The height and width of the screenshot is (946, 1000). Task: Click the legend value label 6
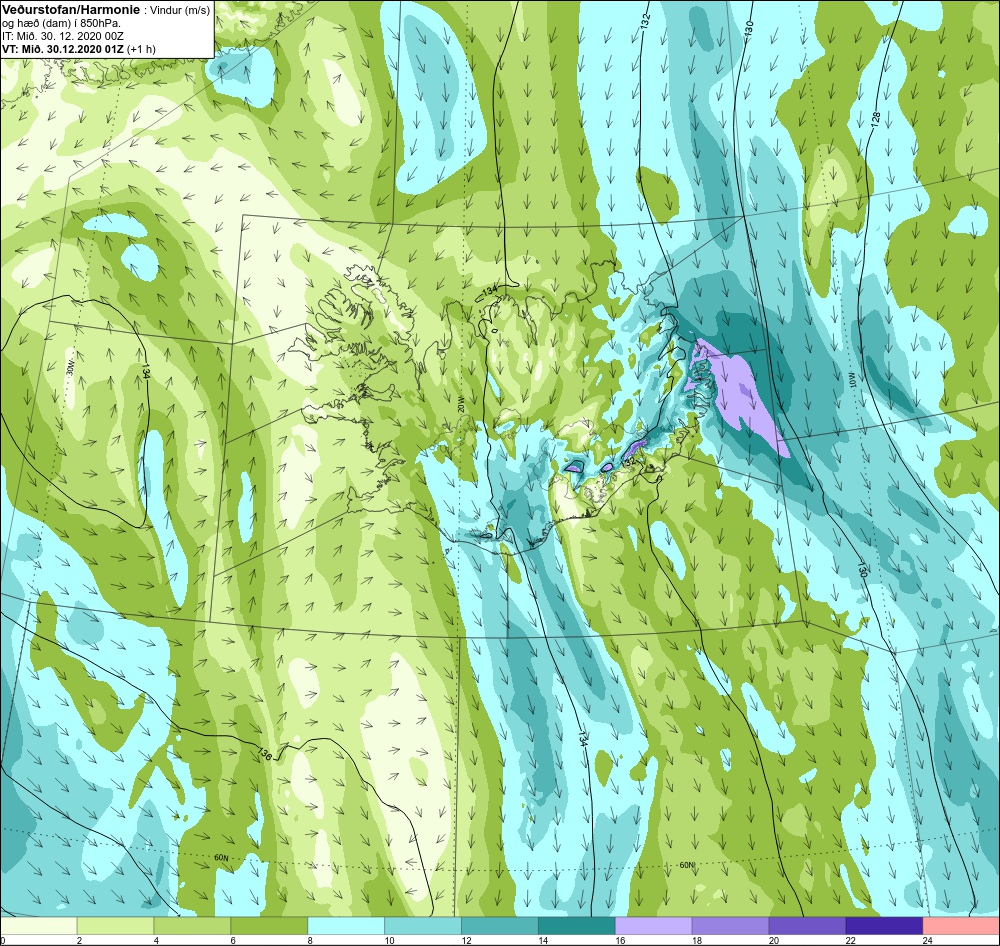233,940
